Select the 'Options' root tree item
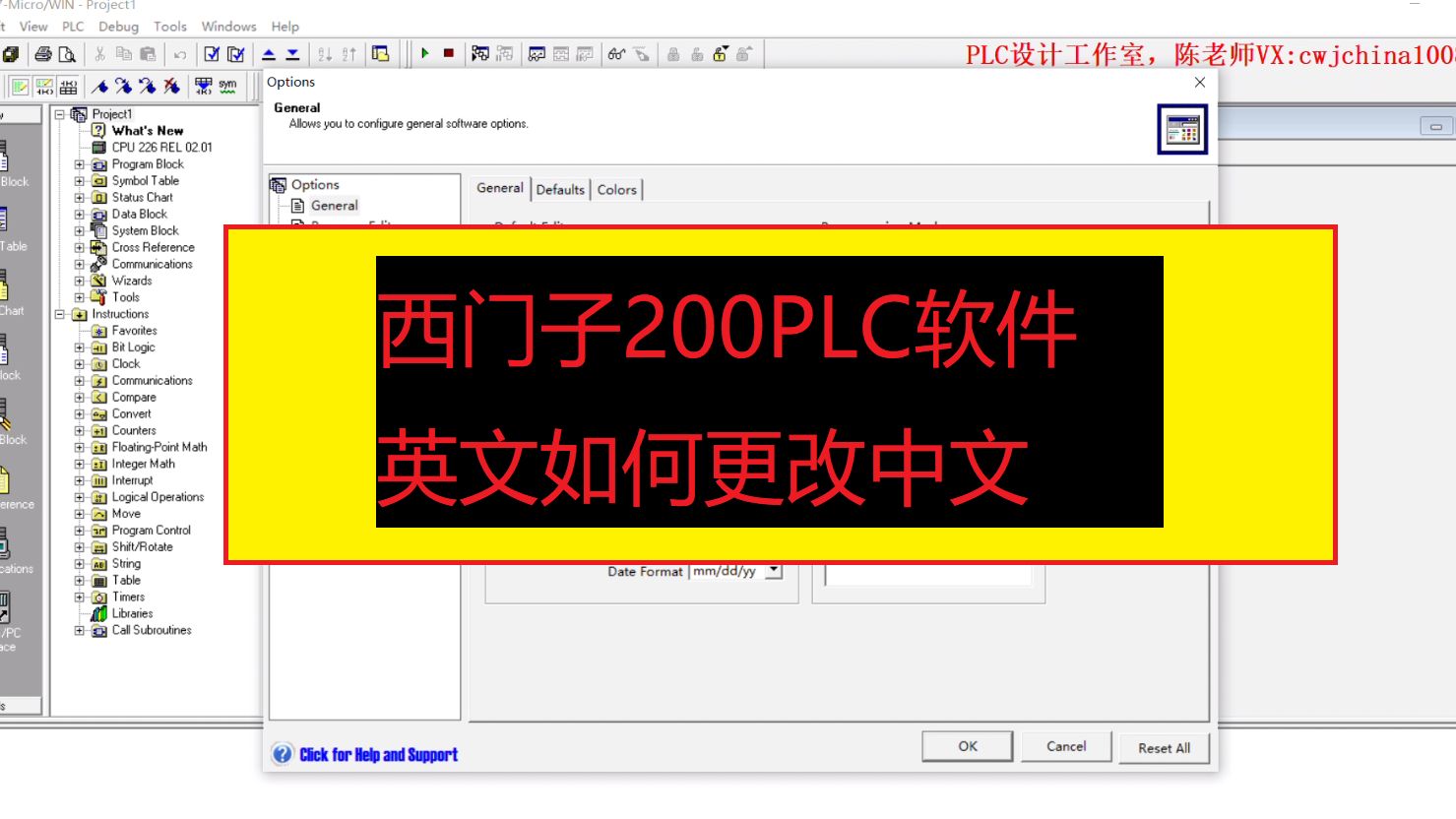 pyautogui.click(x=315, y=185)
